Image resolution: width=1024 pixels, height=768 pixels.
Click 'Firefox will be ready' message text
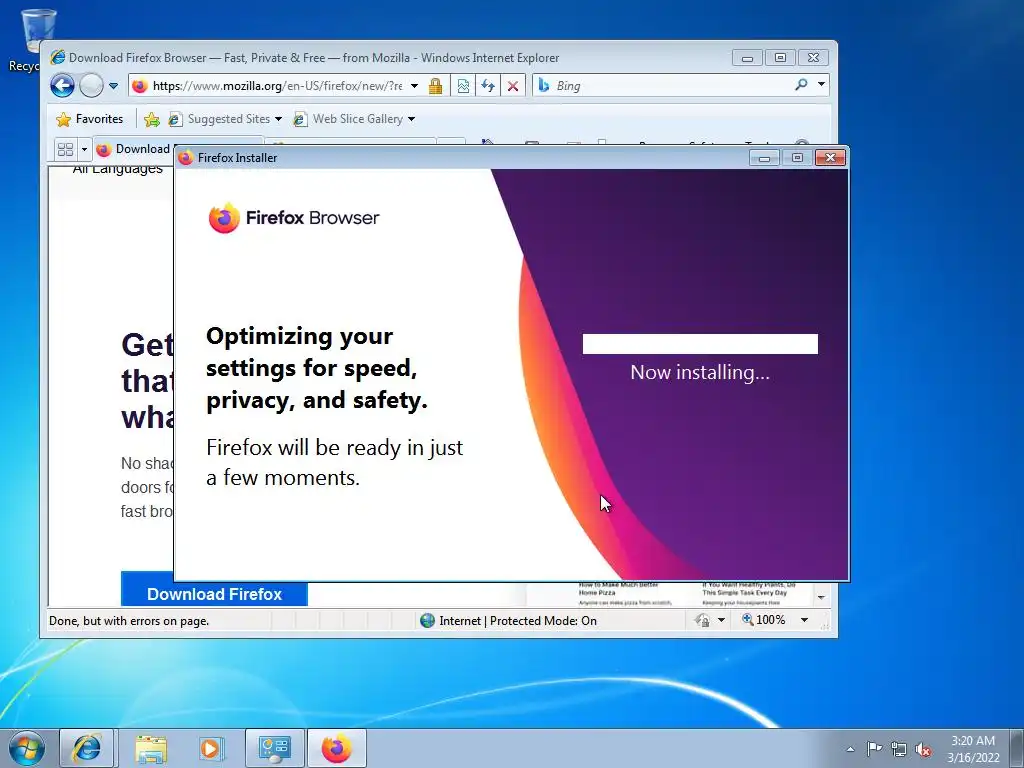click(334, 462)
